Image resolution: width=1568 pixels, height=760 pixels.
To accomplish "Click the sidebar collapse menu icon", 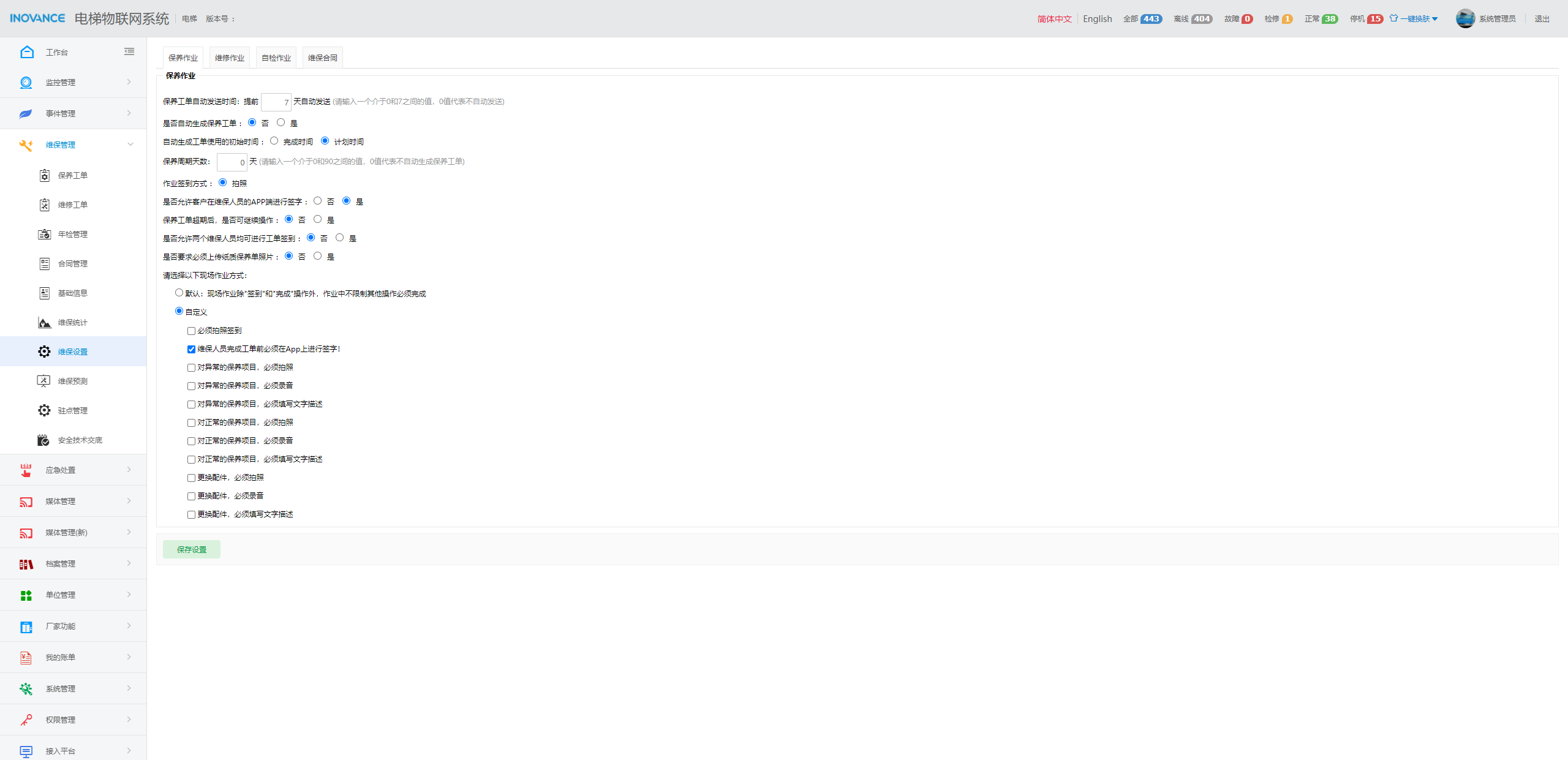I will click(129, 51).
